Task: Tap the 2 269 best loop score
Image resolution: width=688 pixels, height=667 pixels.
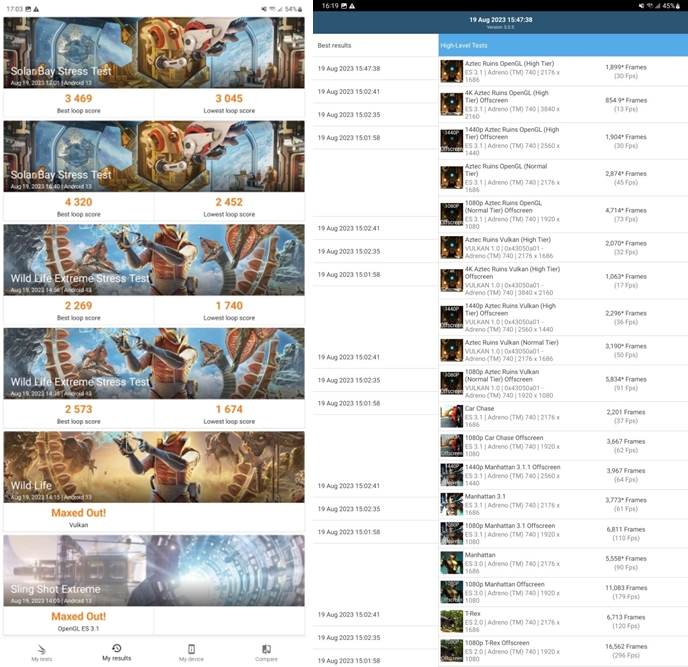Action: 79,305
